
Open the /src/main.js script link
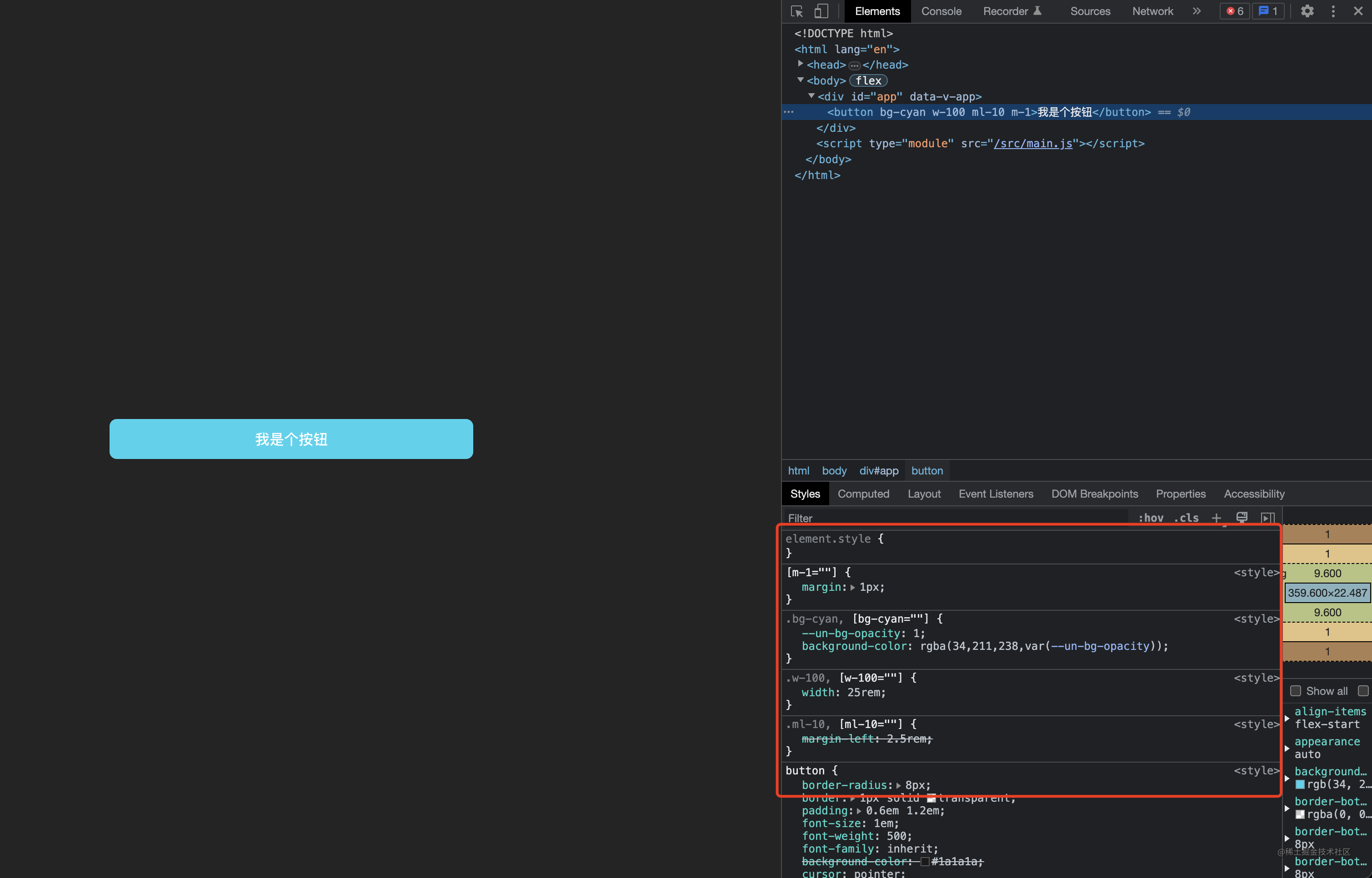1033,143
